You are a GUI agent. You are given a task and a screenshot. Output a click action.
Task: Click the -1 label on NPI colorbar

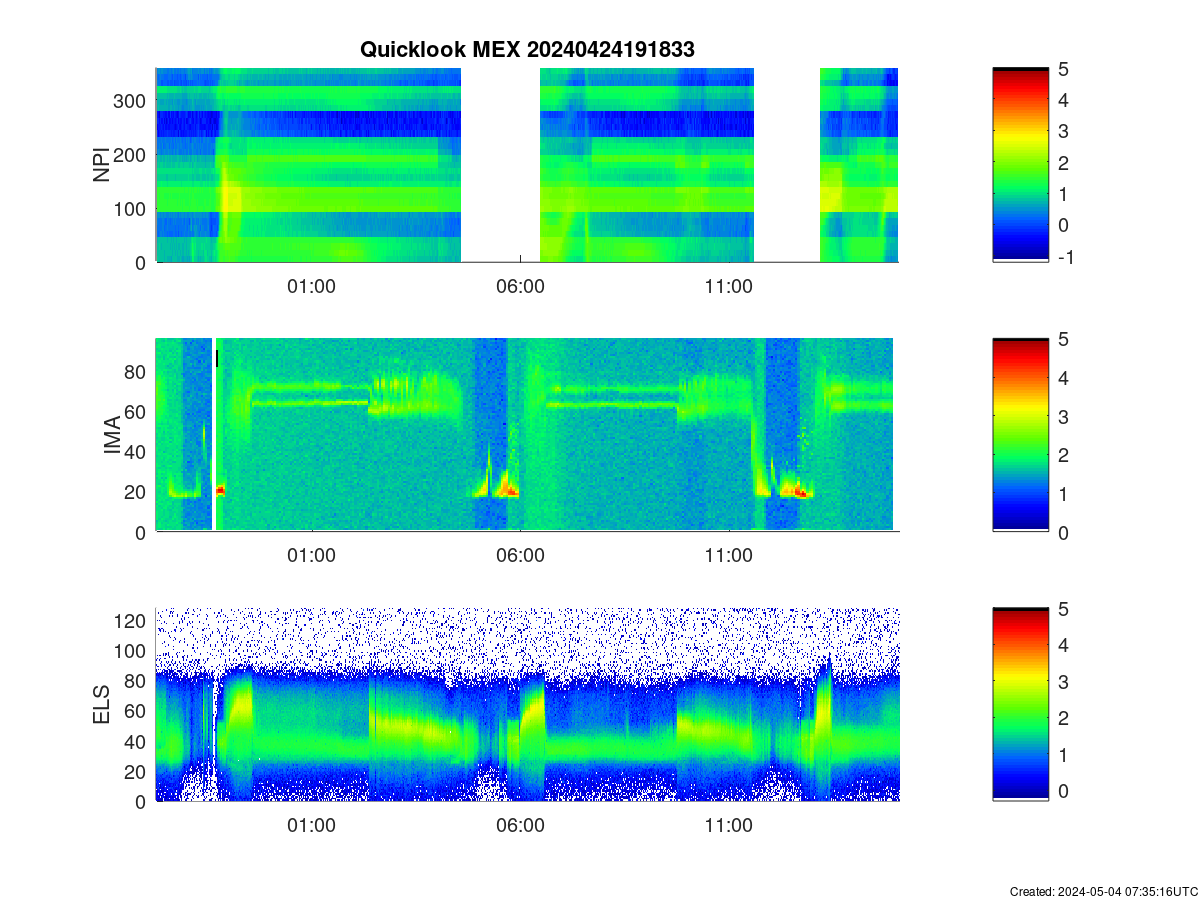1068,257
